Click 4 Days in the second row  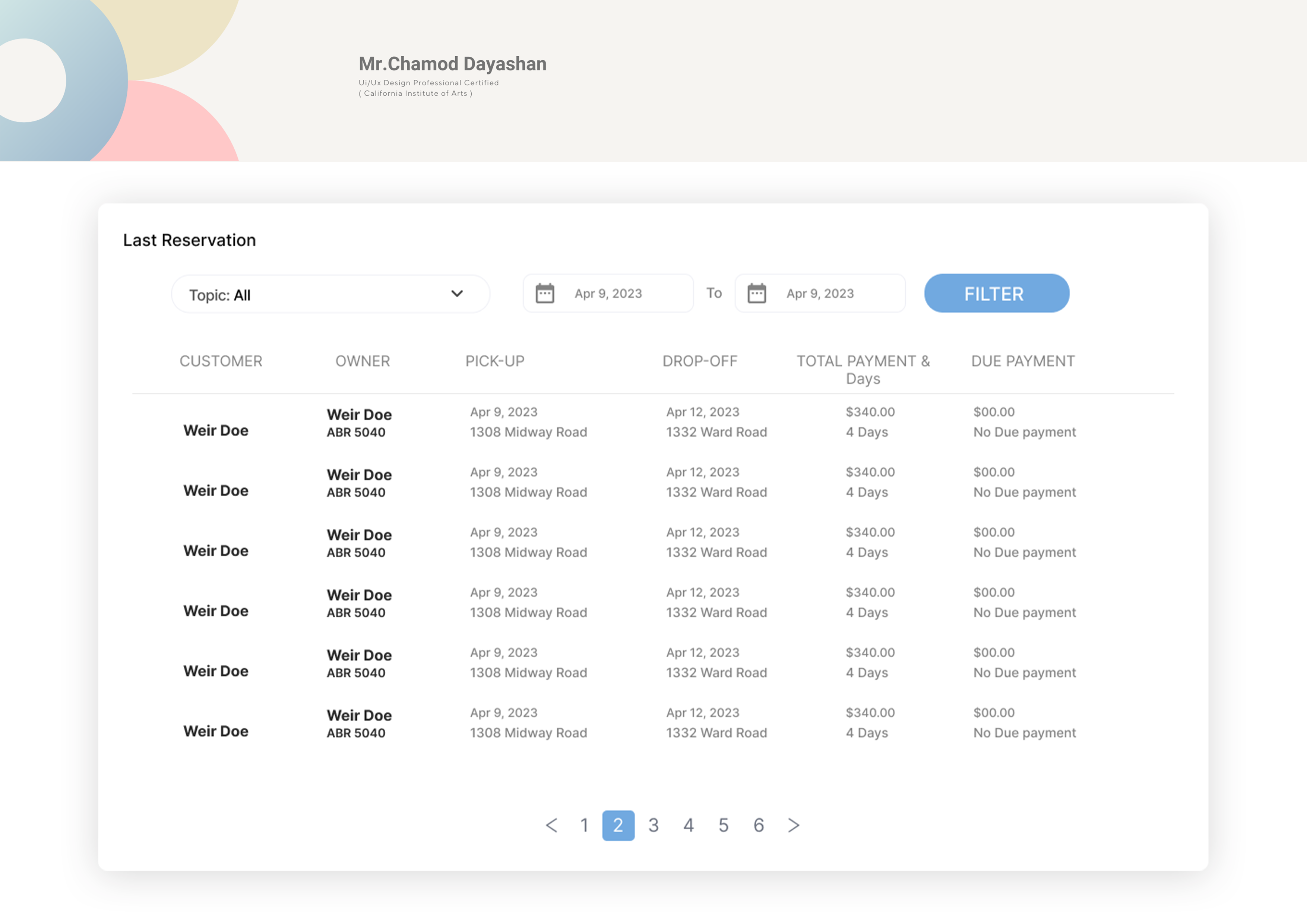pos(867,493)
